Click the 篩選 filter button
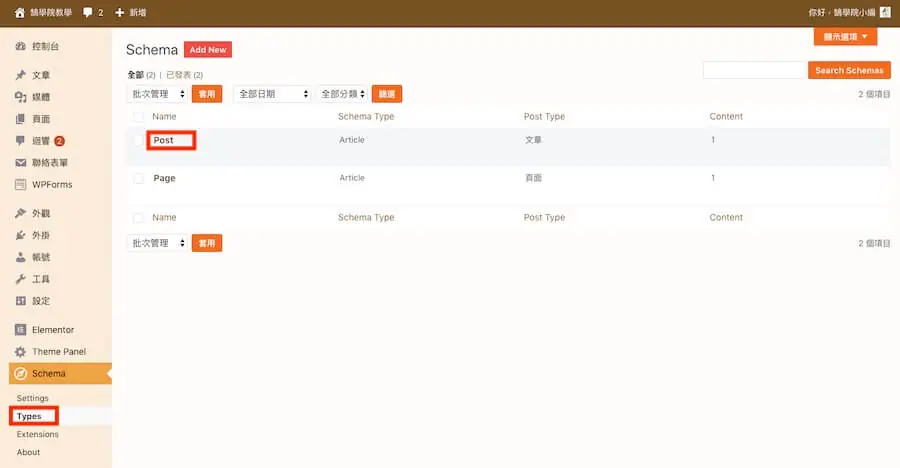The image size is (900, 468). 387,94
